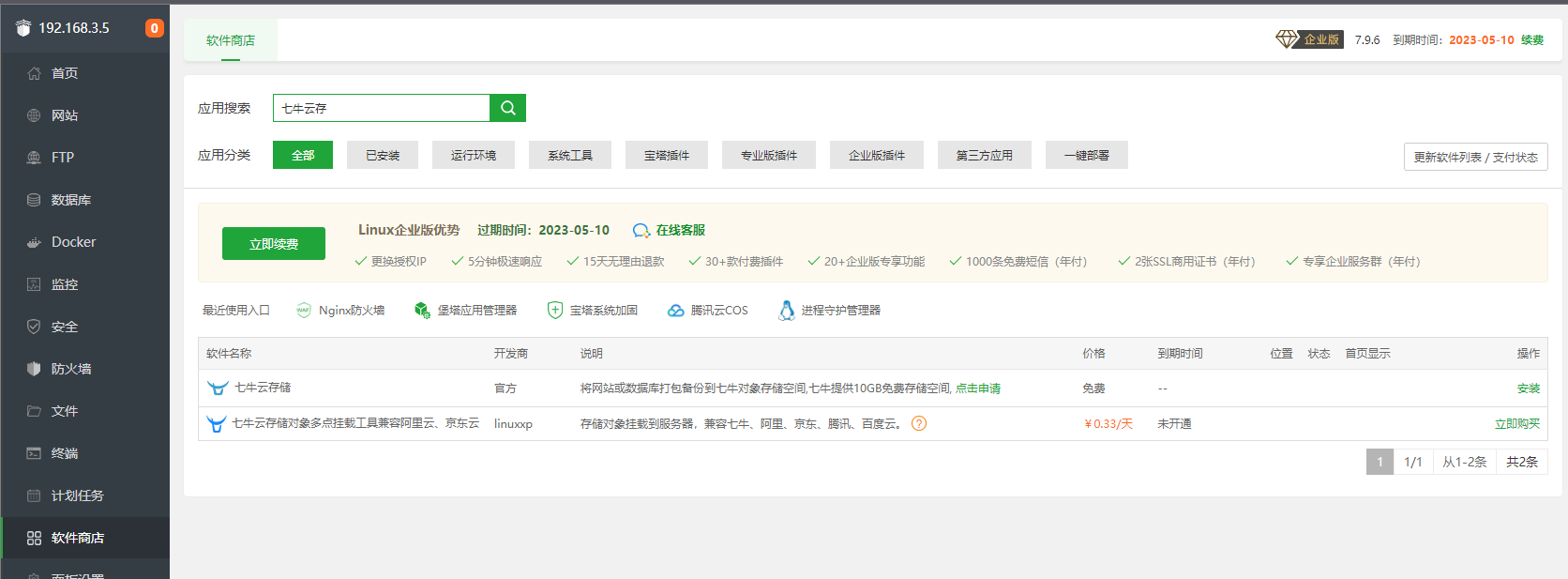Click the 192.168.3.5 server address

(74, 28)
